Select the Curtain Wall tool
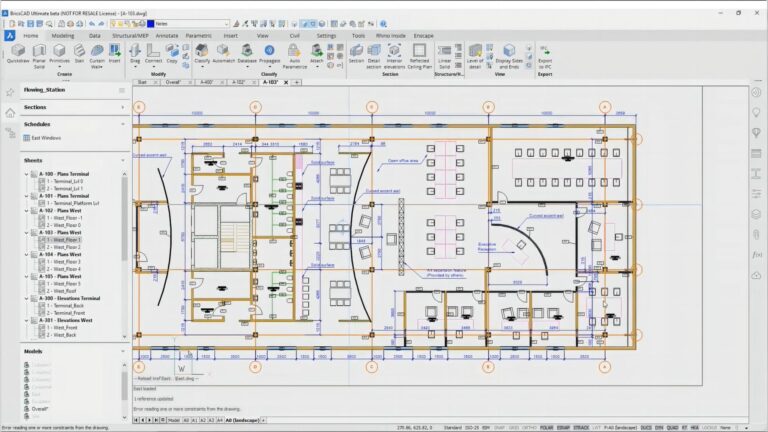768x432 pixels. click(x=97, y=55)
